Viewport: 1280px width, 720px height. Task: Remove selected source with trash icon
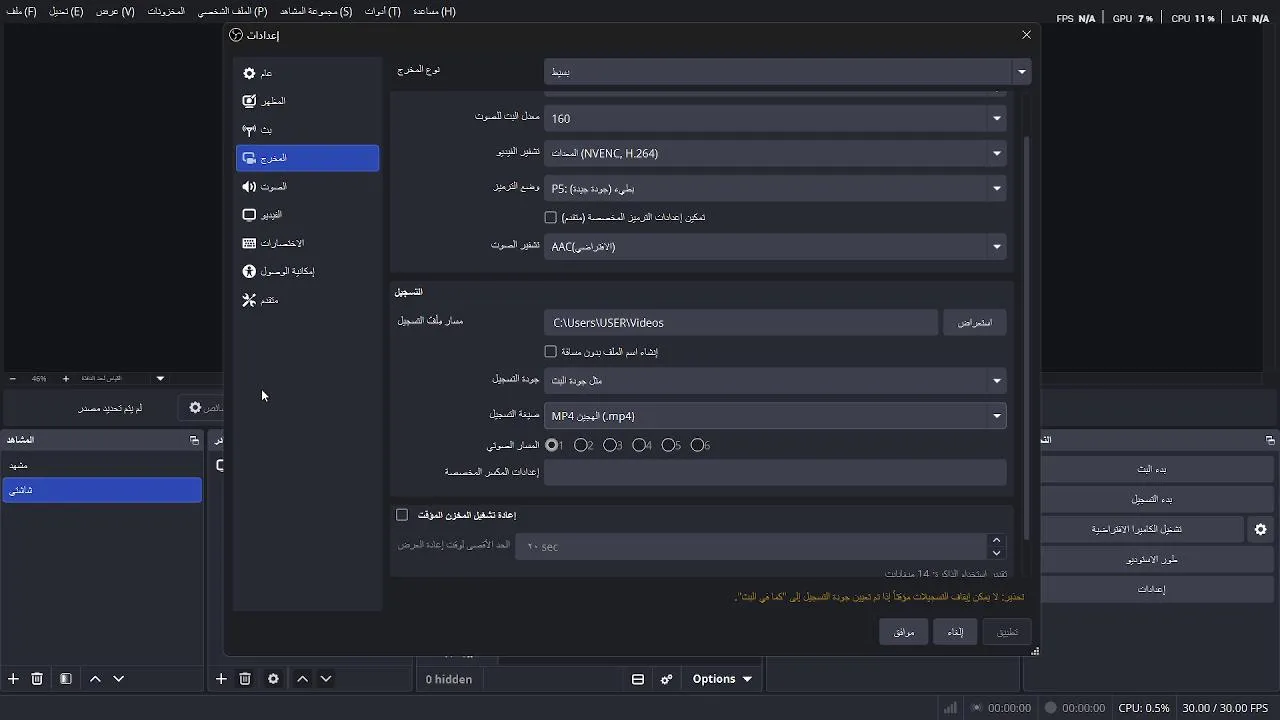coord(245,679)
